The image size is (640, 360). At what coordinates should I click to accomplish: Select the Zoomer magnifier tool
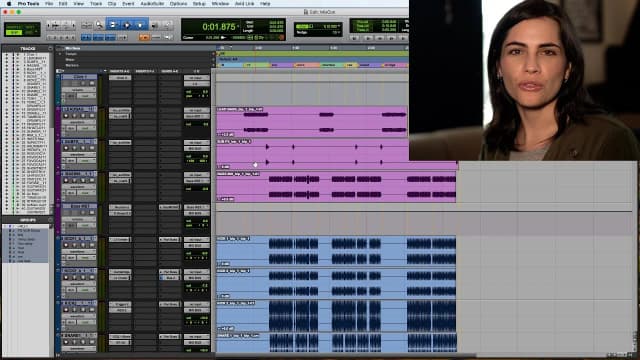[99, 25]
